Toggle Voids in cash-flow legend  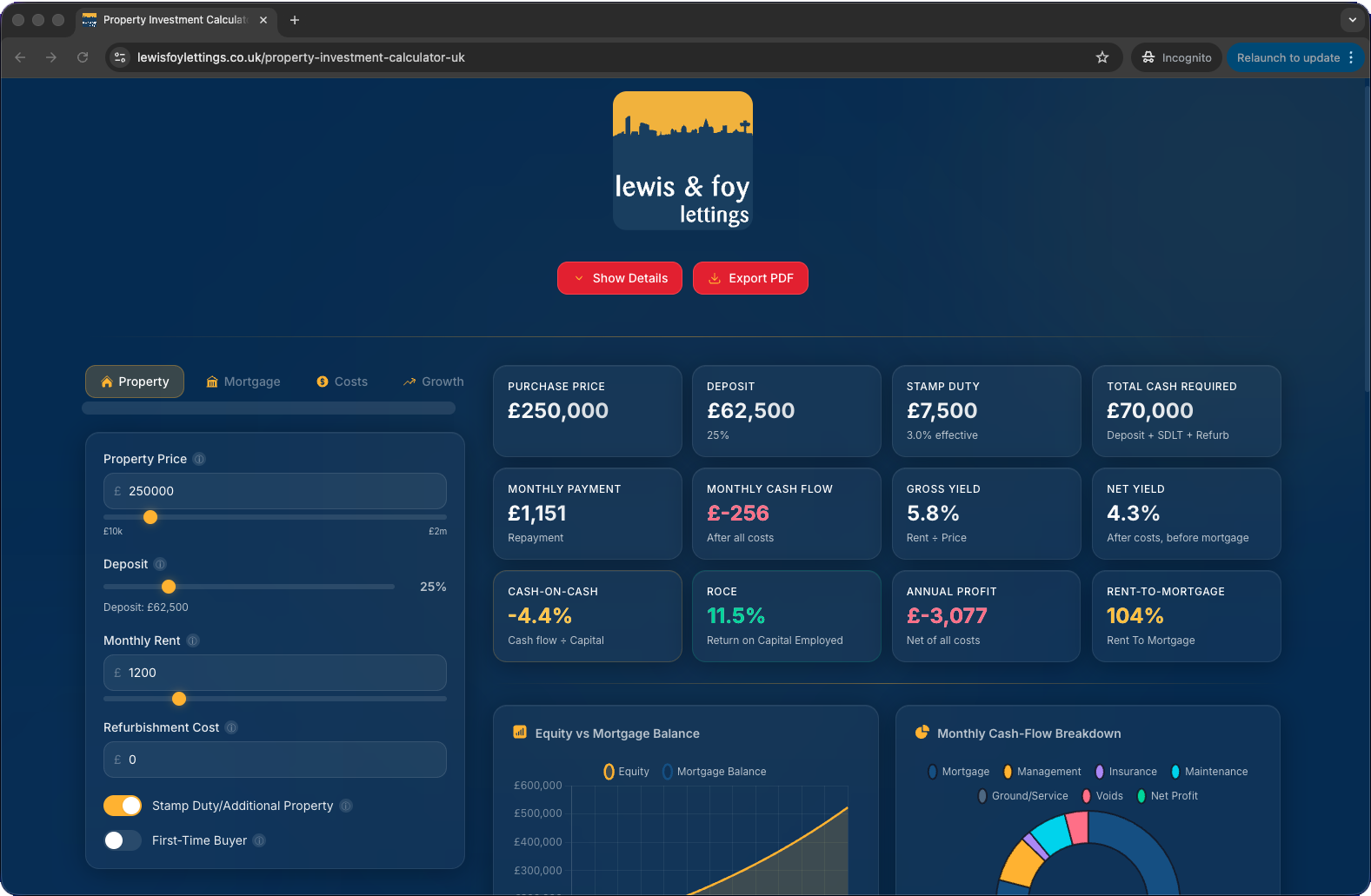click(x=1102, y=796)
